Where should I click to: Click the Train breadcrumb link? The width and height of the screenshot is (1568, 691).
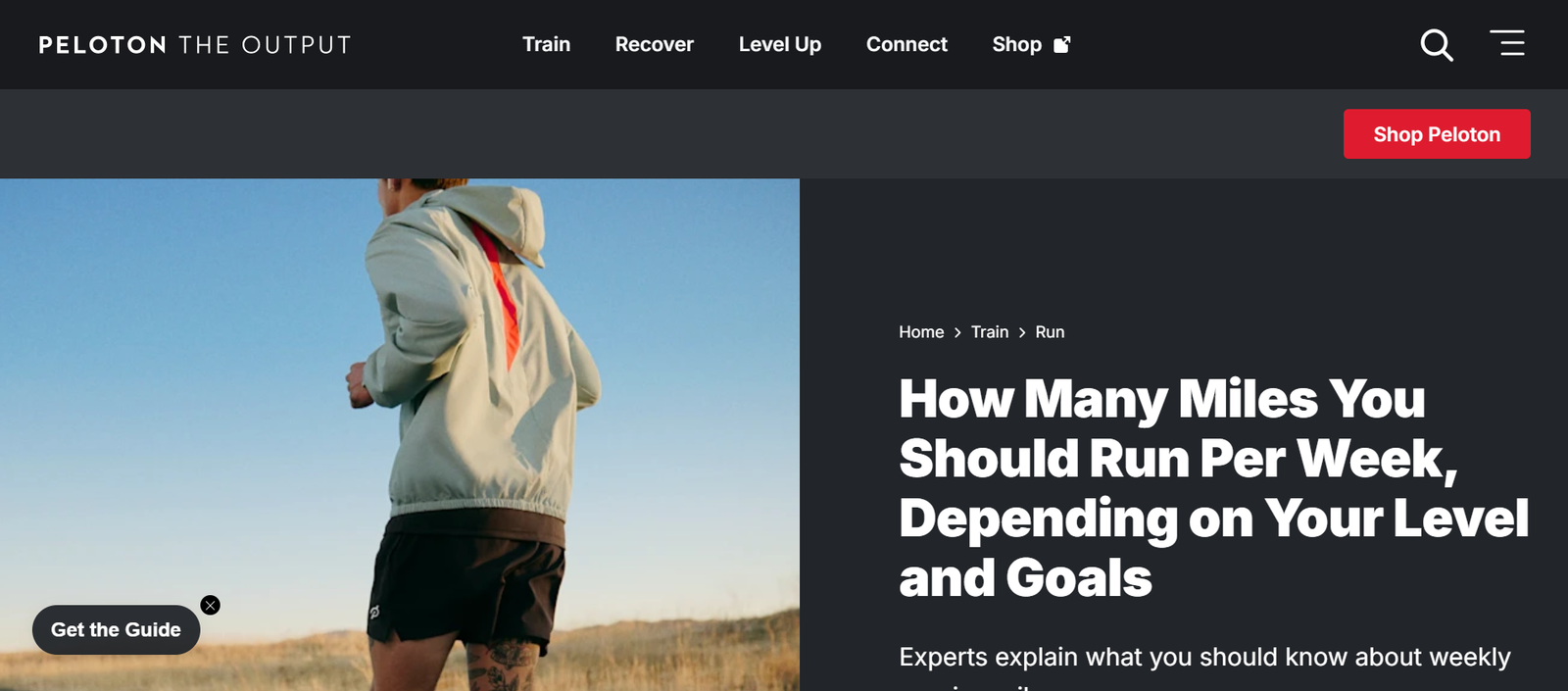989,332
